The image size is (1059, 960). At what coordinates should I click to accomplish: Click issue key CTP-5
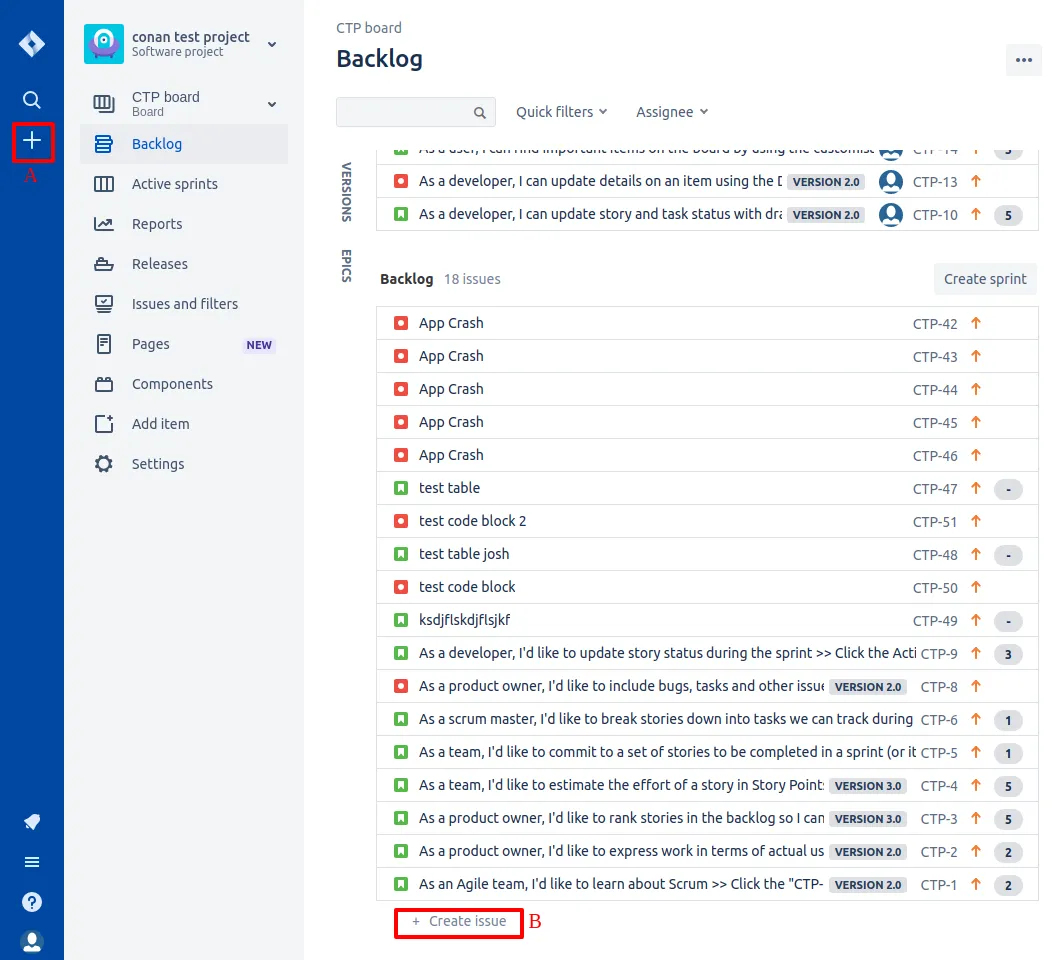pyautogui.click(x=939, y=753)
